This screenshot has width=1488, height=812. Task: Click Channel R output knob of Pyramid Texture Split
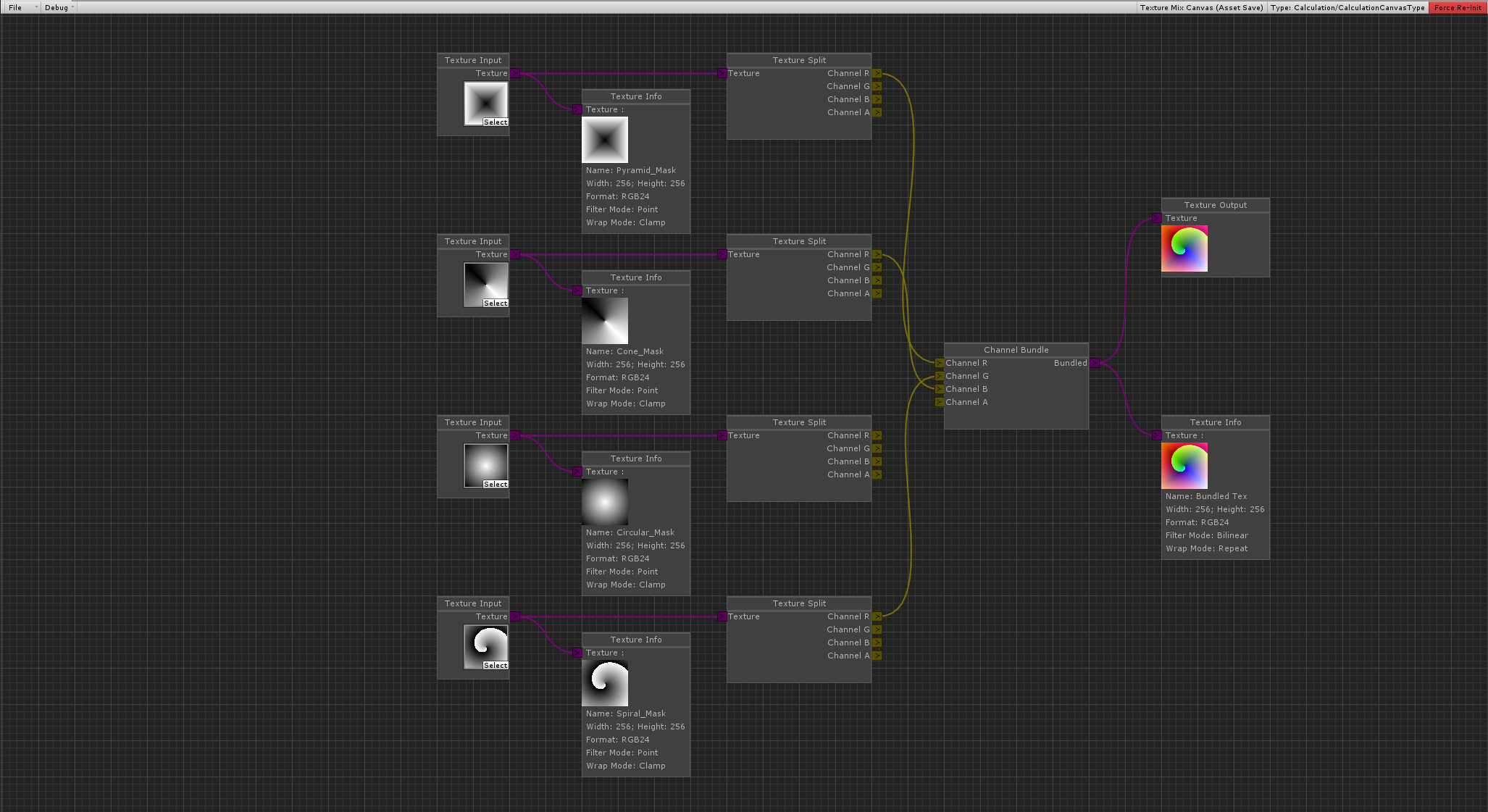pos(877,73)
